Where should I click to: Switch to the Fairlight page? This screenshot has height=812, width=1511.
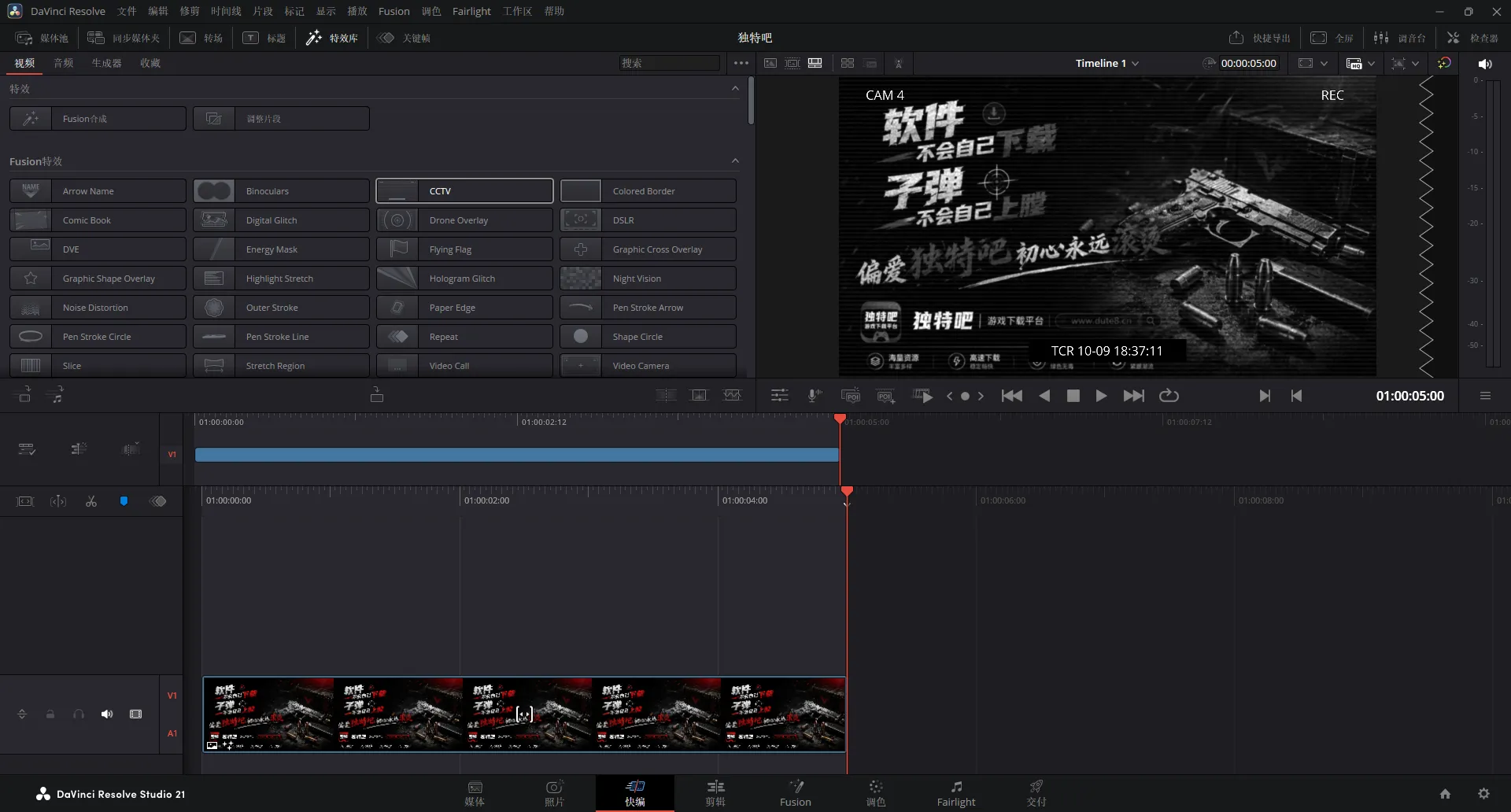coord(955,793)
